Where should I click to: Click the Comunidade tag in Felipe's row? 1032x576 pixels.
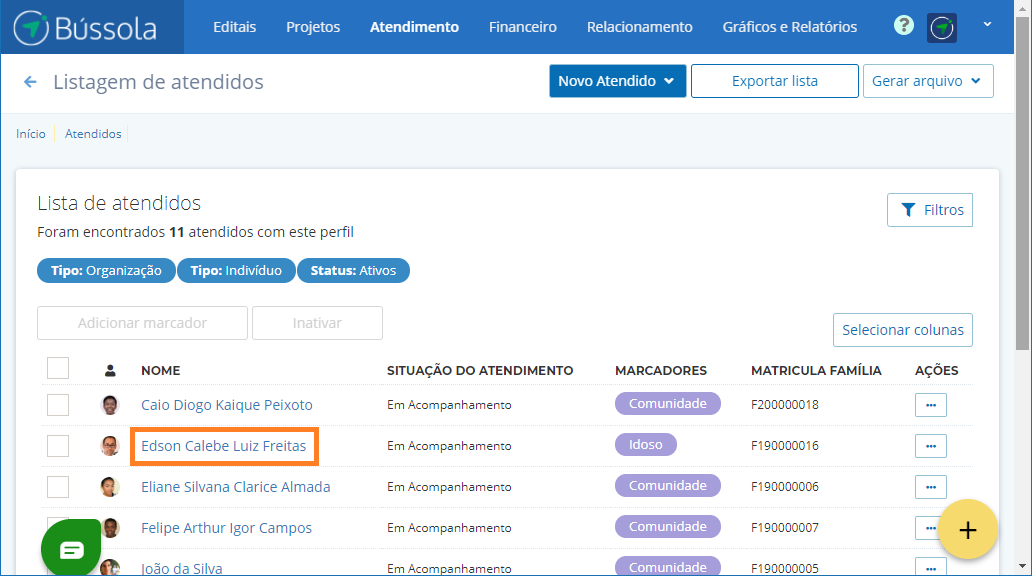(667, 526)
